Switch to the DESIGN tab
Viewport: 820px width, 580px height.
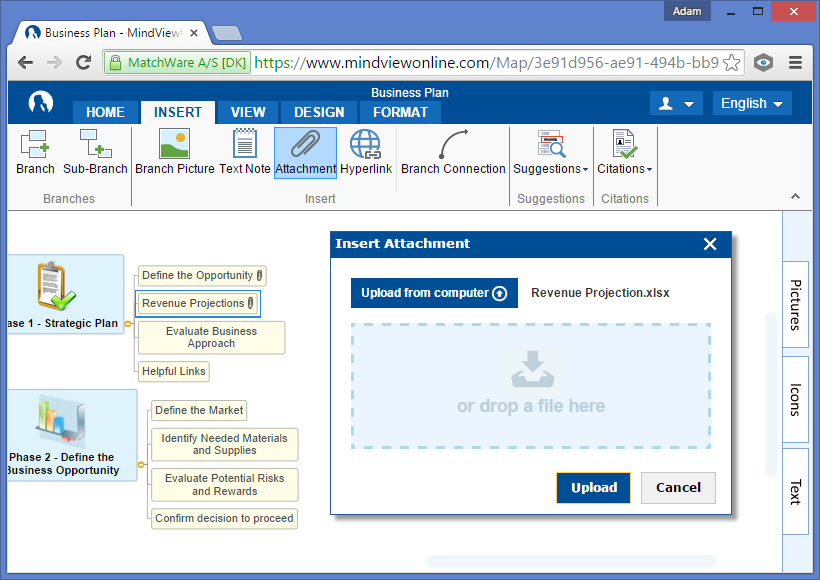pos(318,112)
